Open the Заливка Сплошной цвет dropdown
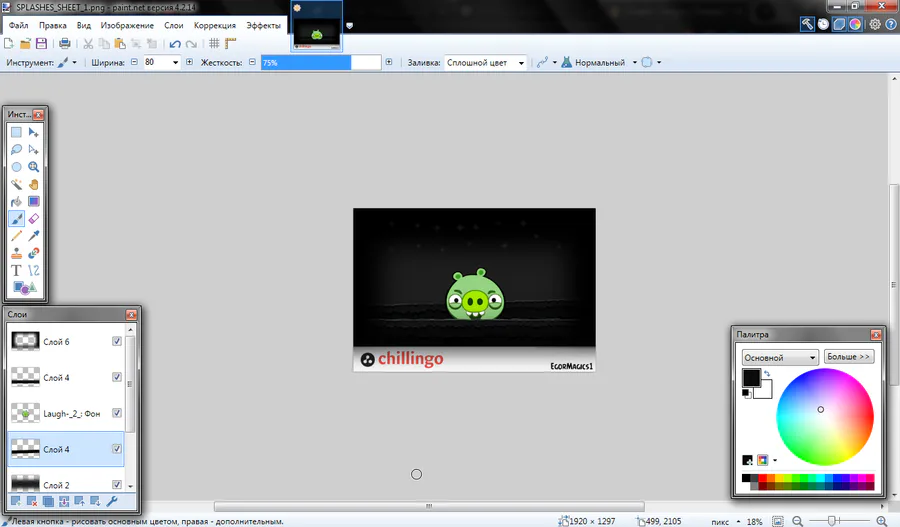900x527 pixels. pyautogui.click(x=485, y=63)
